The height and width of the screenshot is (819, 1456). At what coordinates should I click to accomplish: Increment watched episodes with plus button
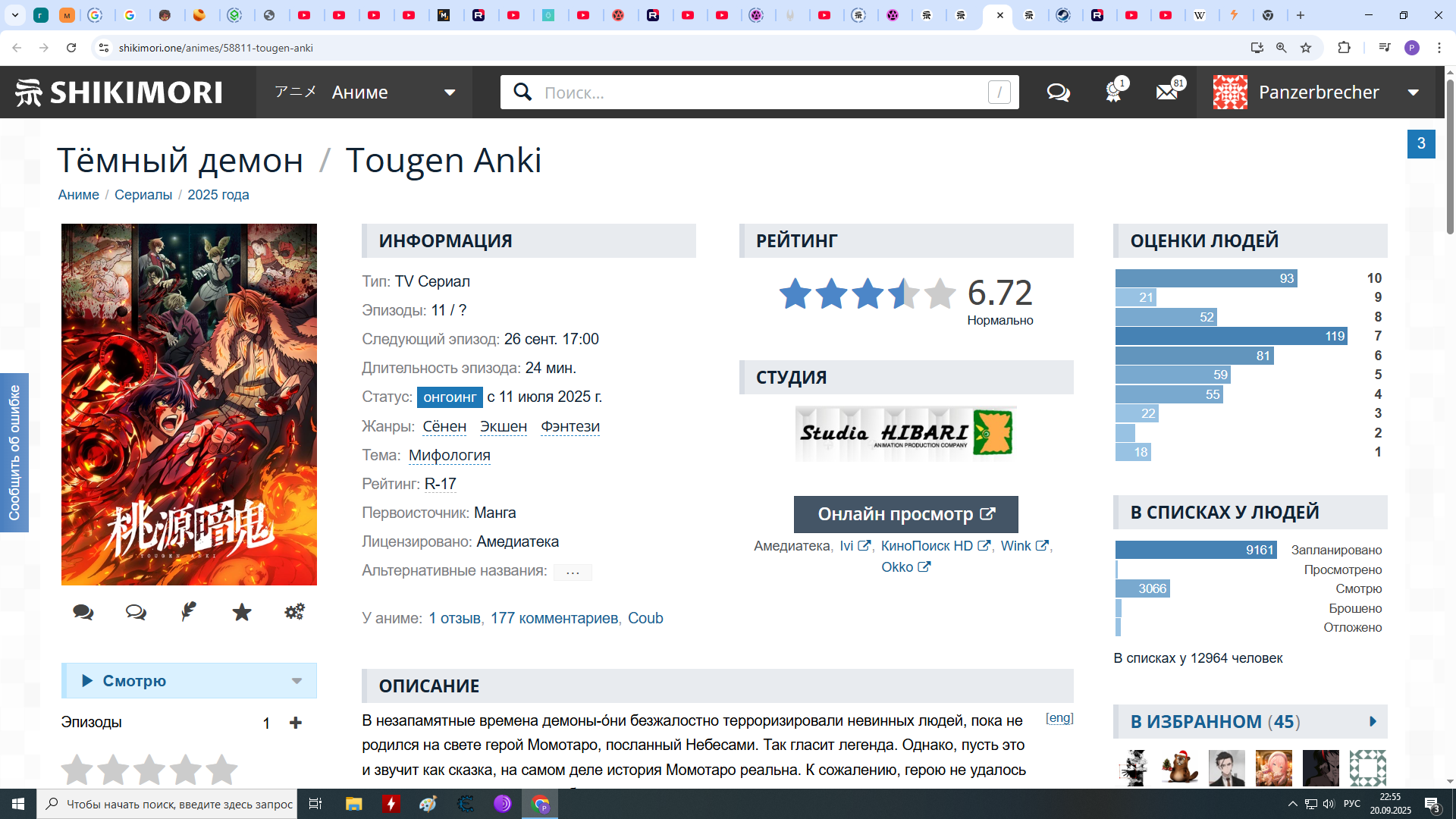click(296, 723)
